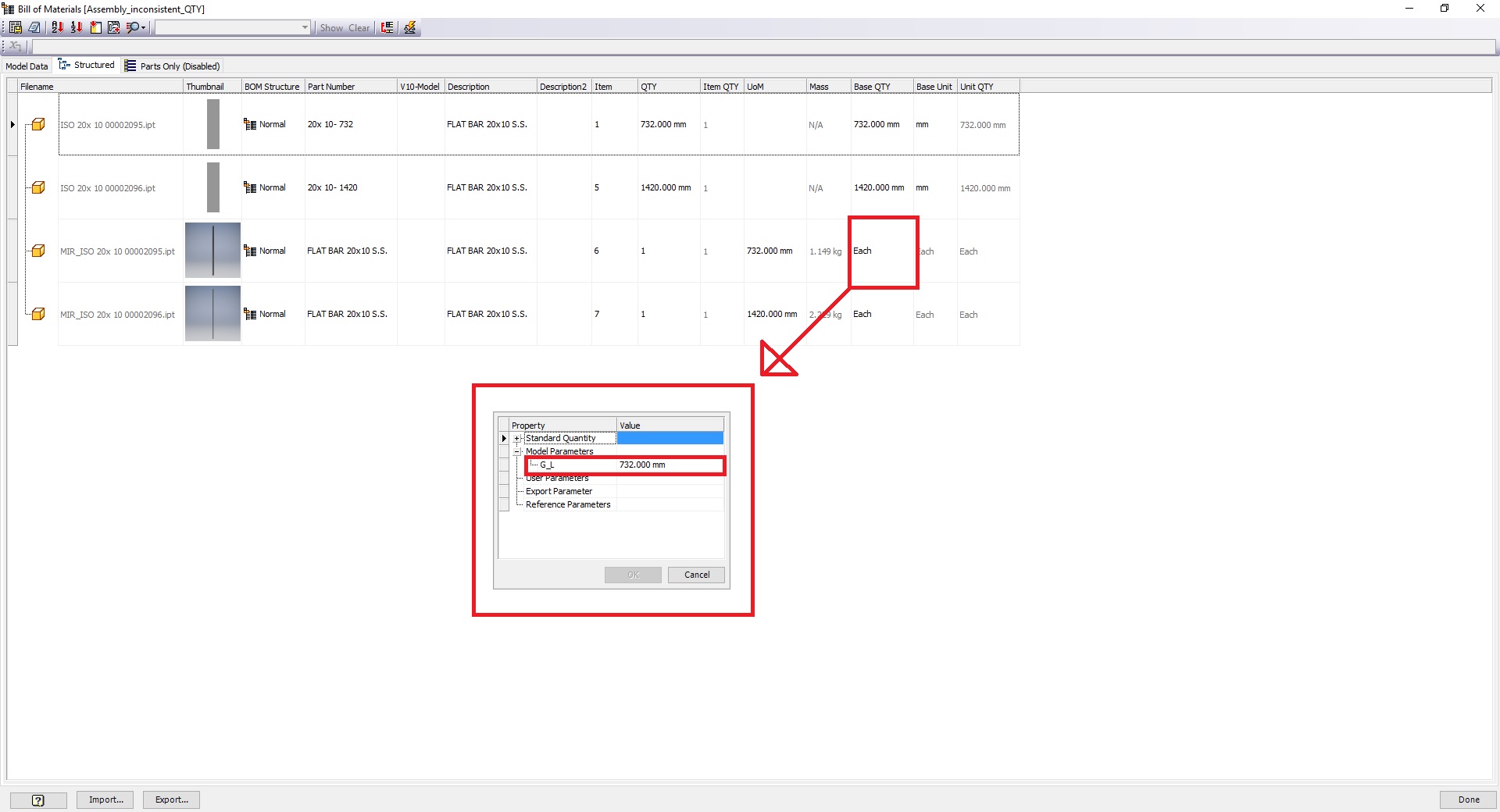Switch to the Model Data tab

[27, 66]
